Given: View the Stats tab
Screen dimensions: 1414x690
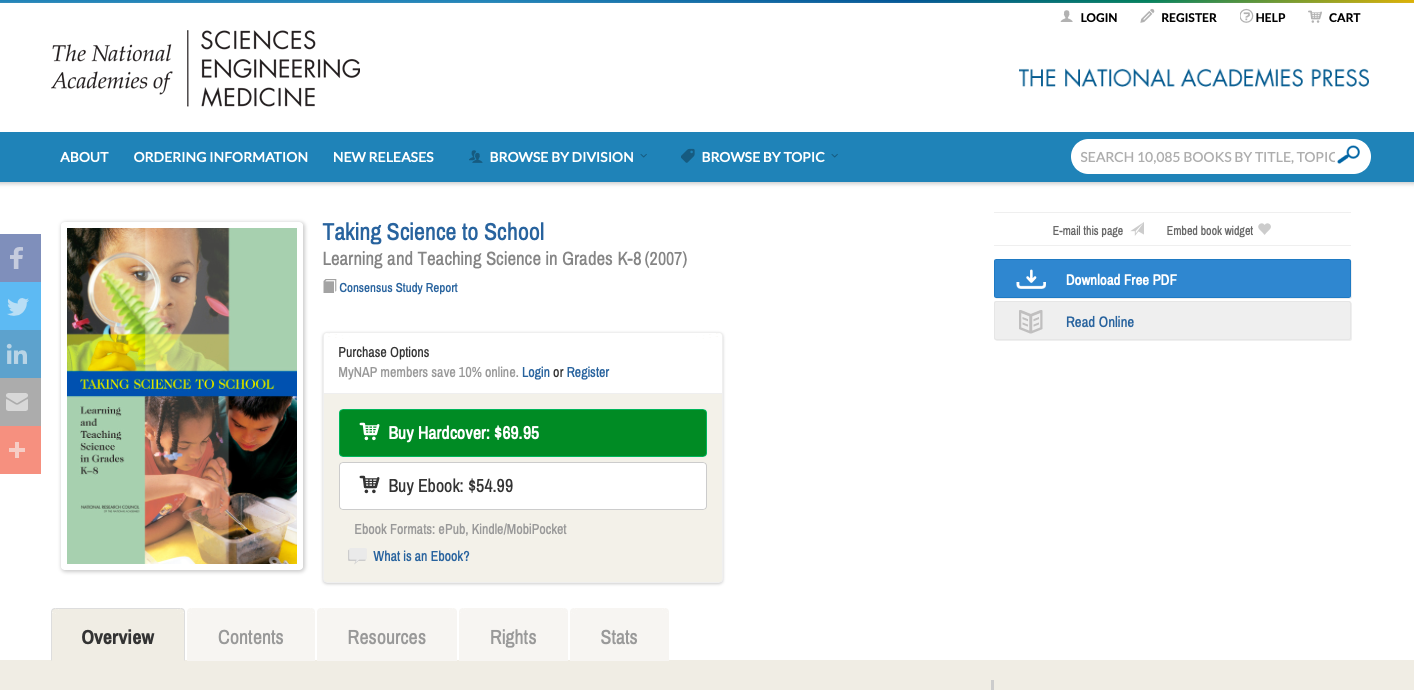Looking at the screenshot, I should (x=619, y=635).
